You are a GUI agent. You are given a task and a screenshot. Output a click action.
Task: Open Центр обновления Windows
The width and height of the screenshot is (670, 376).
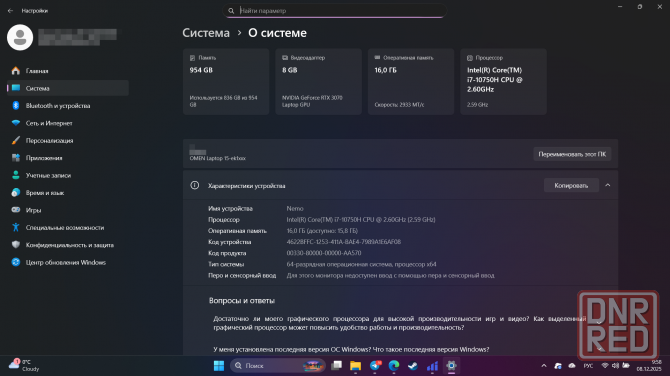tap(68, 262)
